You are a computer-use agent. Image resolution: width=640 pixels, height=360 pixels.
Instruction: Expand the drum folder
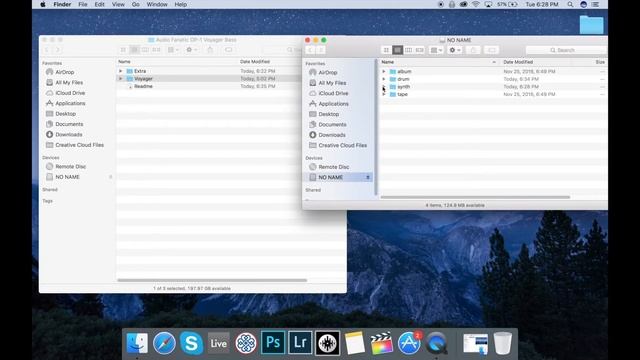(384, 79)
